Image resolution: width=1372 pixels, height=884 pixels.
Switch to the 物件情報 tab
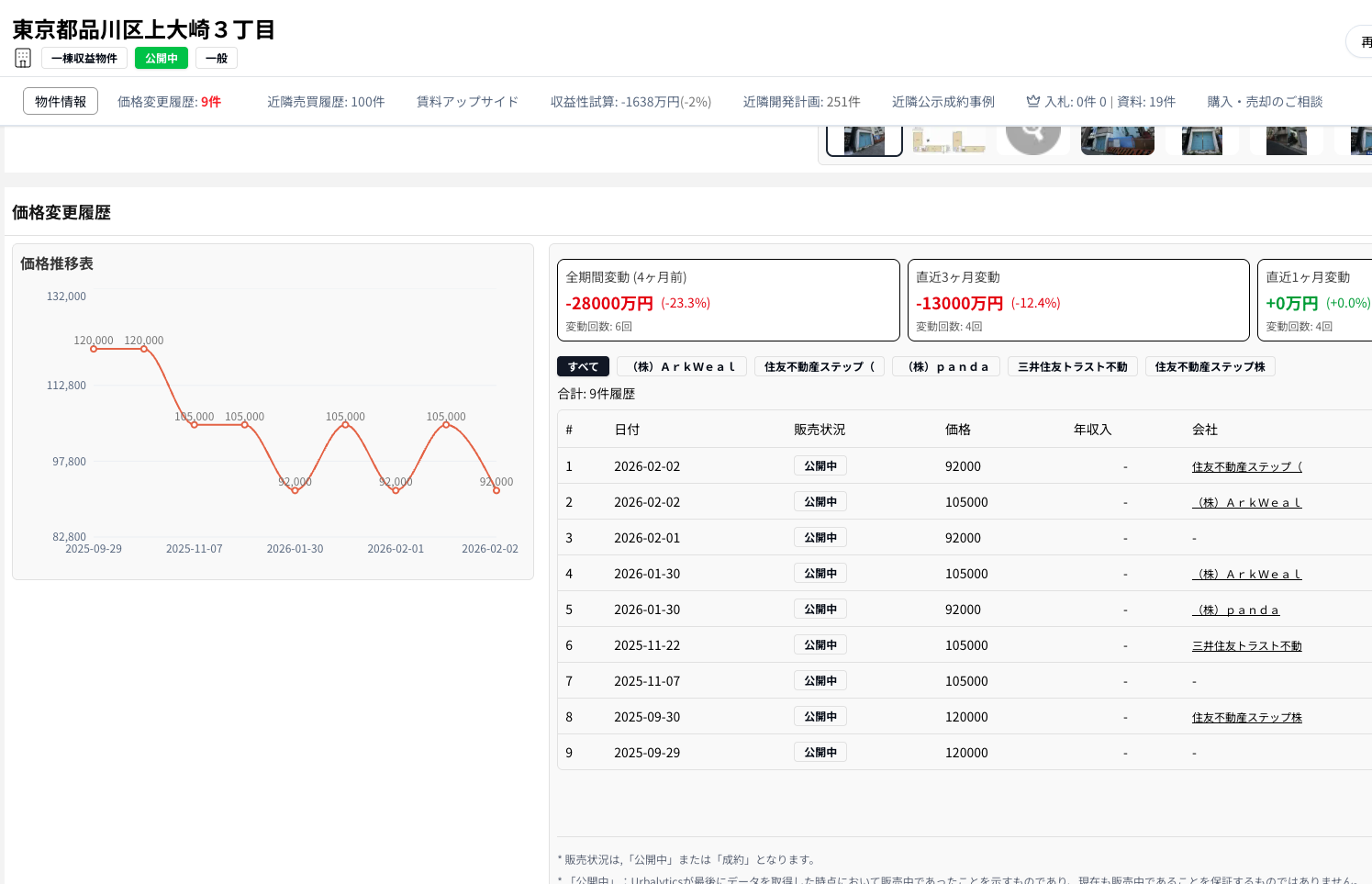(x=60, y=101)
